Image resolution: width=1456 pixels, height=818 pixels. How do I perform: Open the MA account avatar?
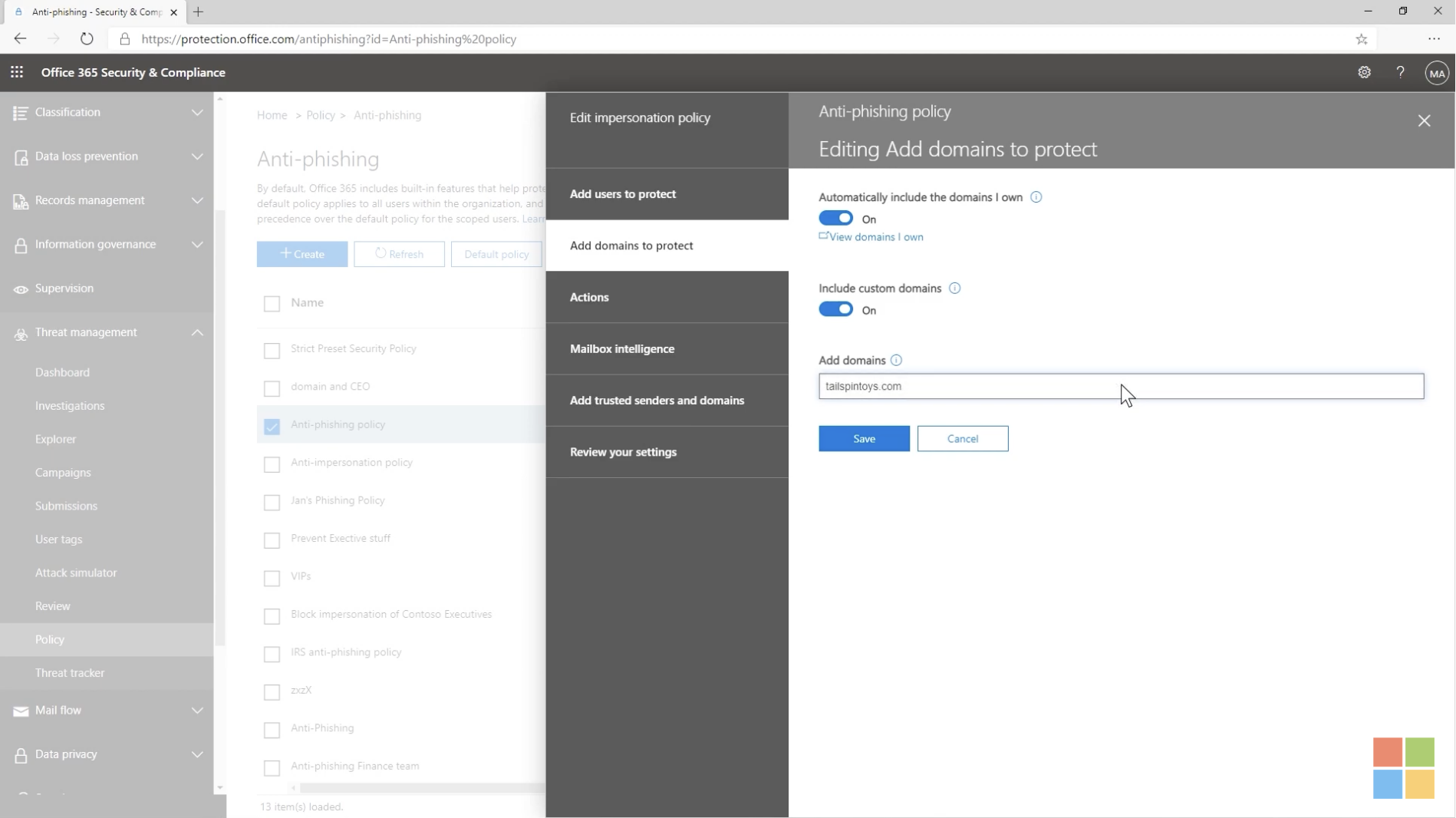pos(1436,73)
